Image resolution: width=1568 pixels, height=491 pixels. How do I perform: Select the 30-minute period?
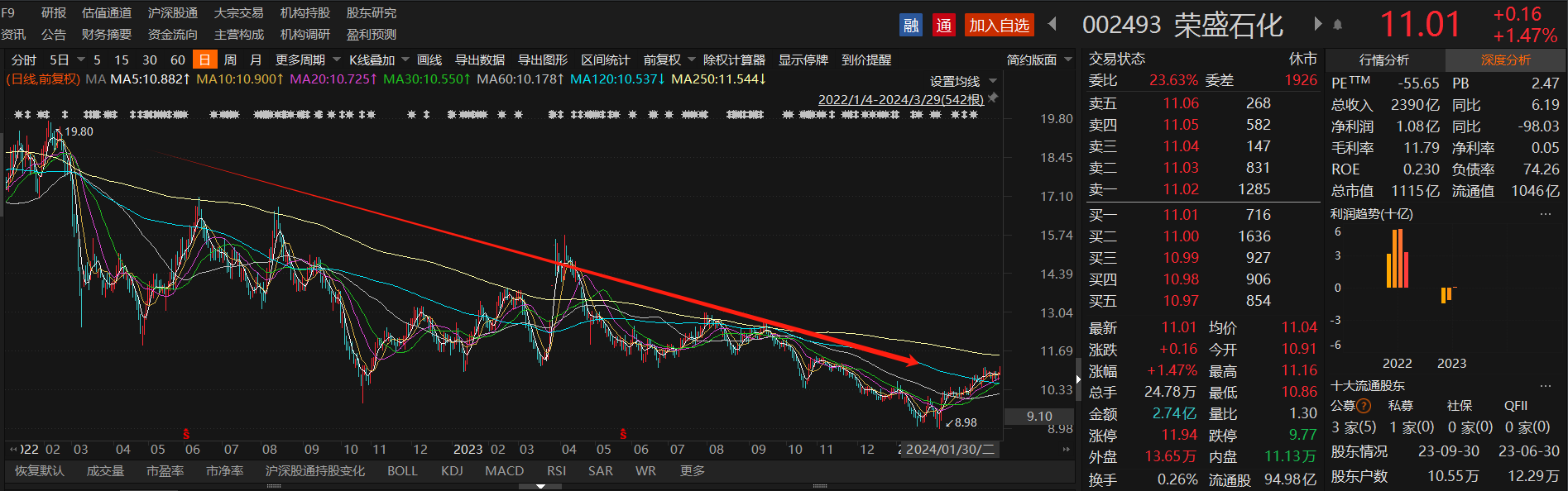pyautogui.click(x=150, y=60)
